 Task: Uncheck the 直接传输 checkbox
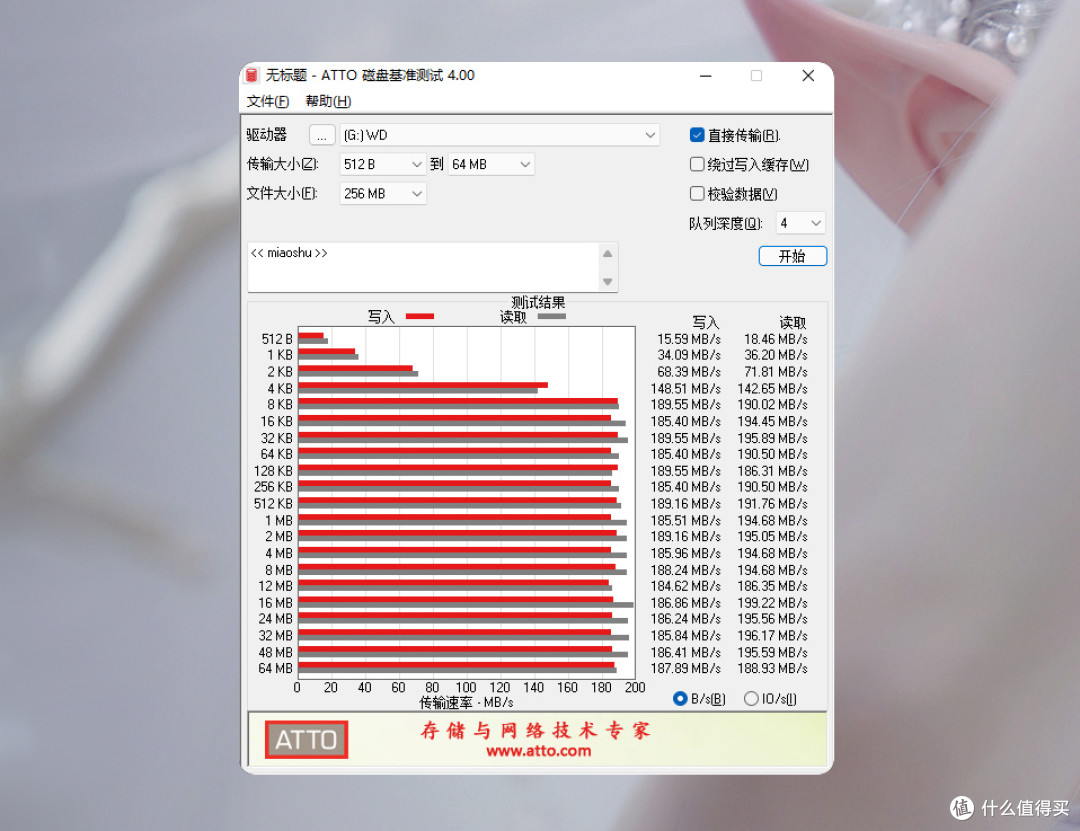(x=696, y=135)
